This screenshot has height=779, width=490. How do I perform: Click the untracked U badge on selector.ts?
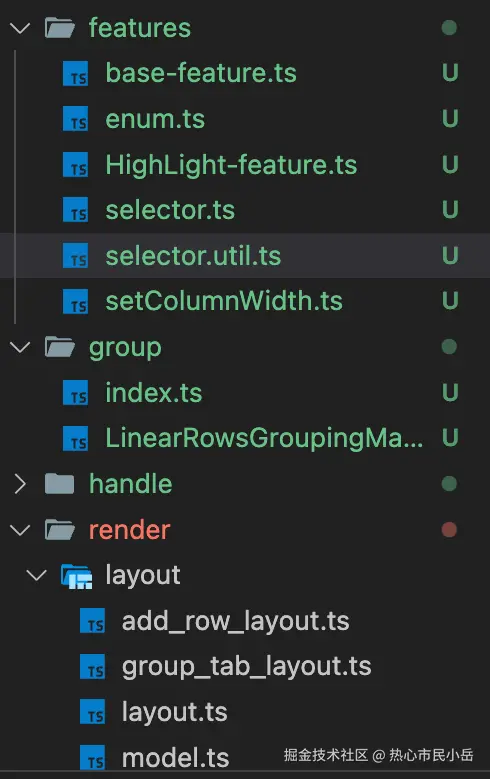tap(450, 210)
